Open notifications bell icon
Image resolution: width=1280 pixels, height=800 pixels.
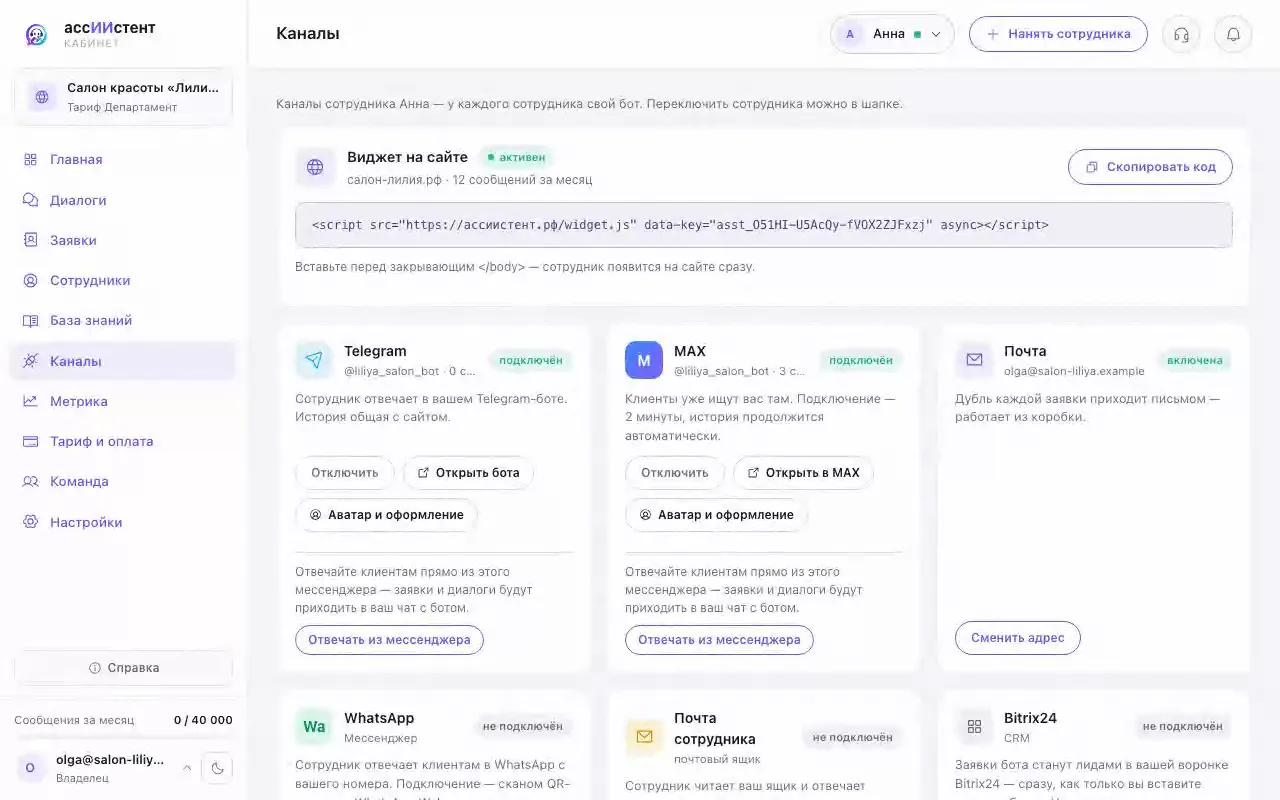(x=1233, y=34)
